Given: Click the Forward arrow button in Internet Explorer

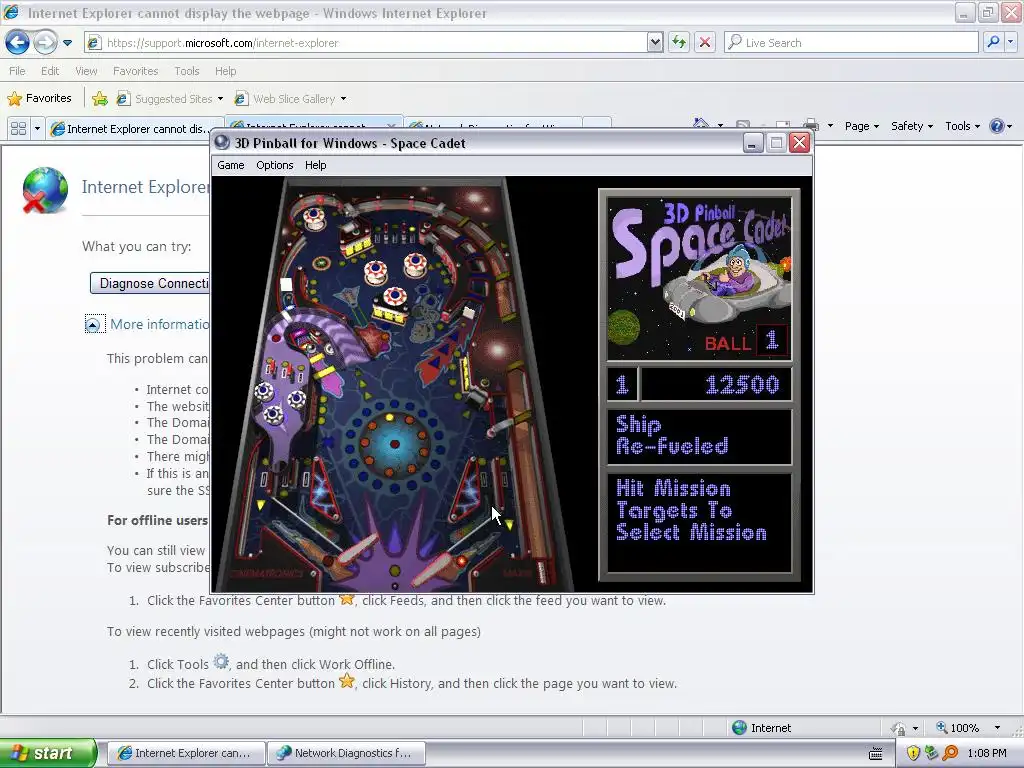Looking at the screenshot, I should click(45, 43).
